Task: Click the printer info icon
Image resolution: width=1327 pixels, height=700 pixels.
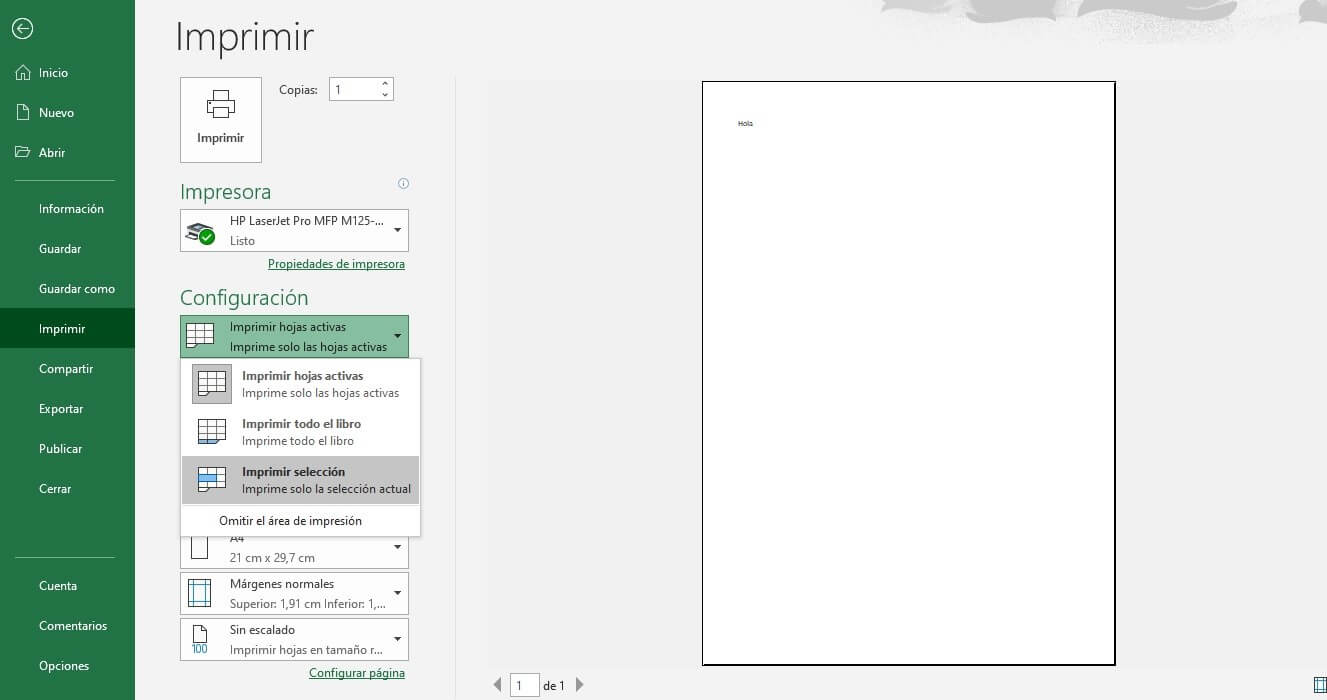Action: coord(404,183)
